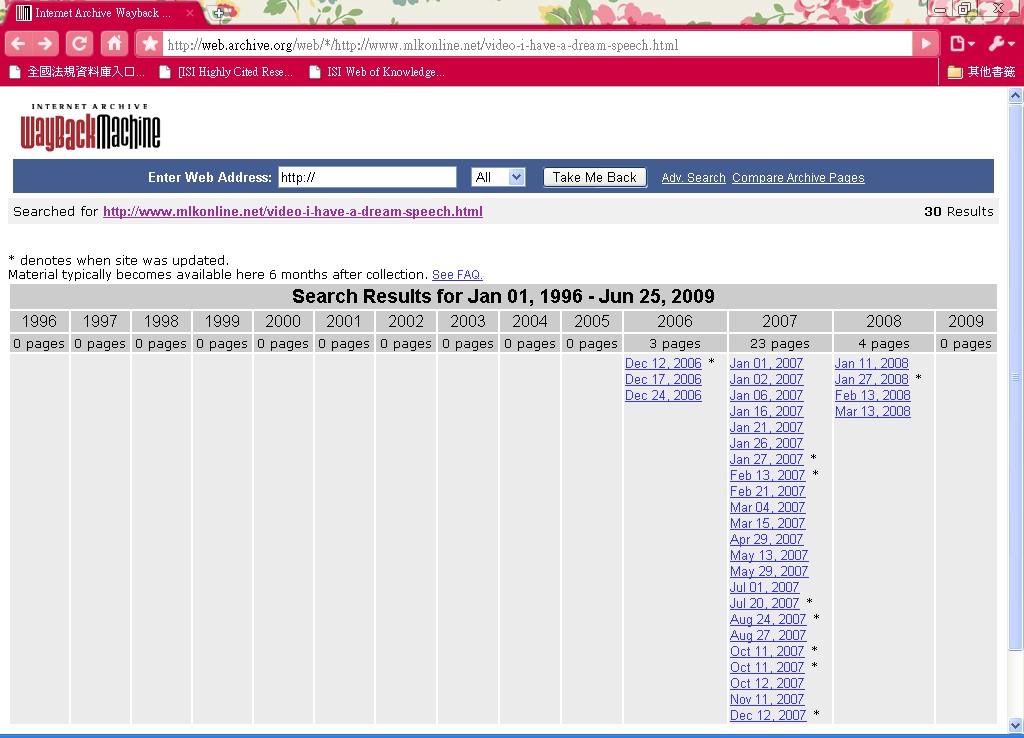
Task: Open the page menu icon
Action: tap(962, 44)
